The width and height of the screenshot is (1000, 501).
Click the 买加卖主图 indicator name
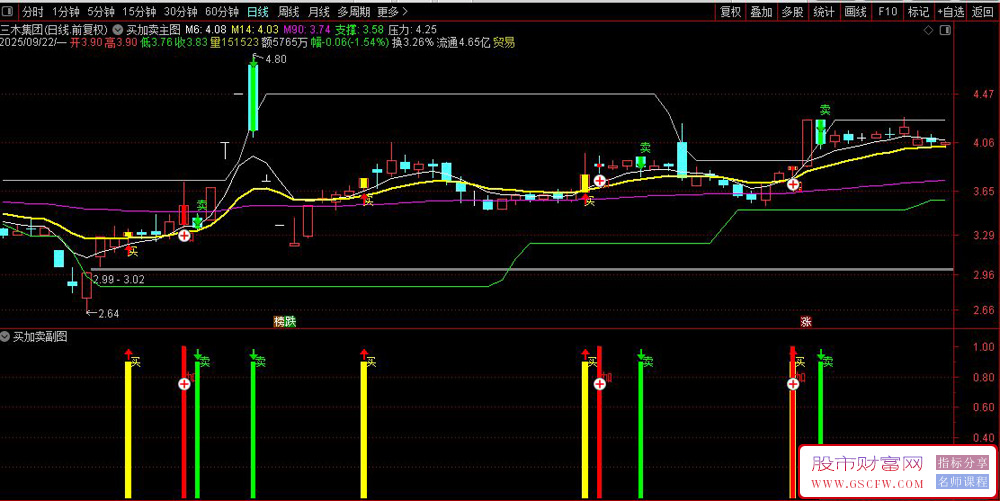tap(152, 29)
